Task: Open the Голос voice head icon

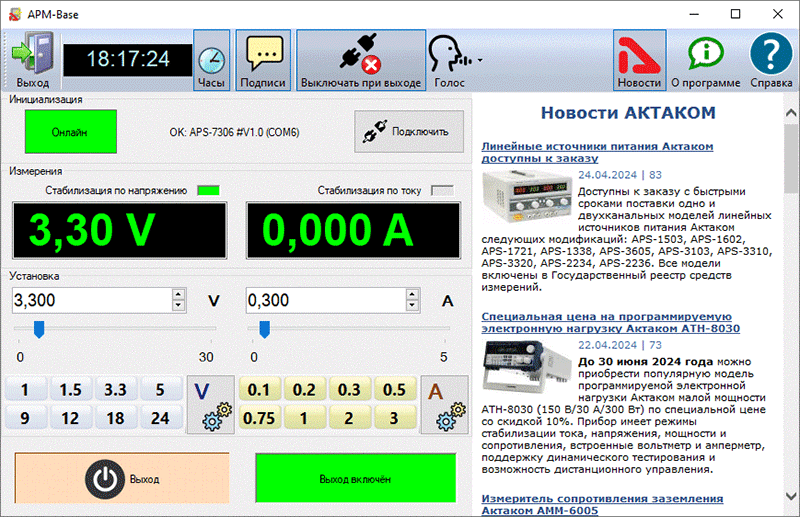Action: click(449, 60)
